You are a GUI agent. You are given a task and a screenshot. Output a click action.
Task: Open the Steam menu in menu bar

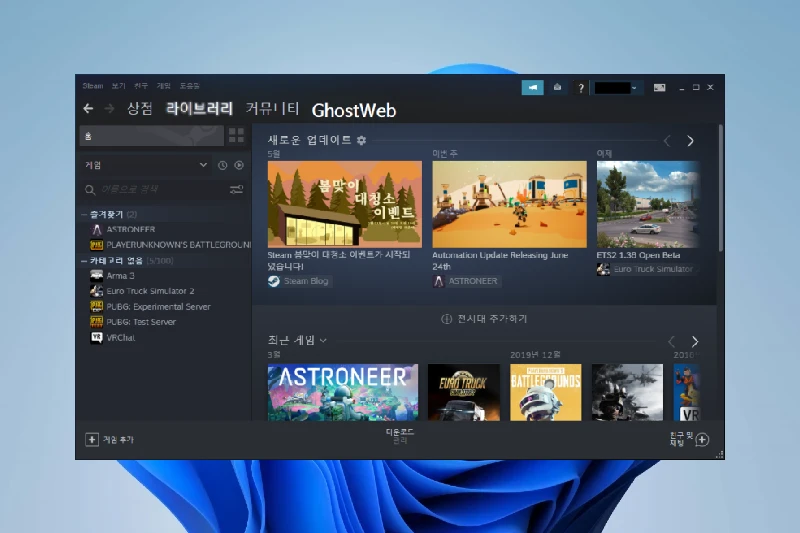pyautogui.click(x=93, y=86)
